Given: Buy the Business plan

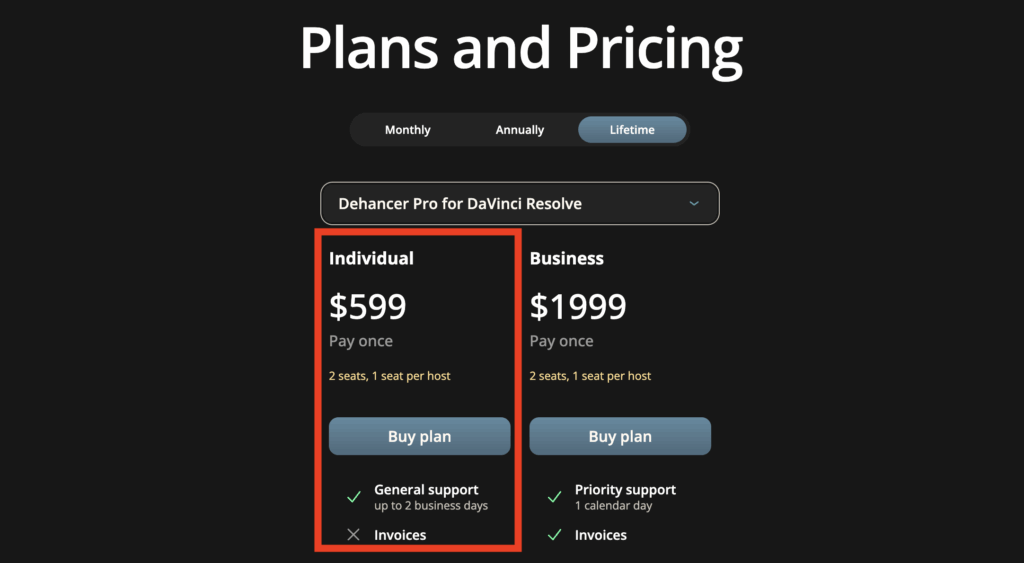Looking at the screenshot, I should tap(620, 437).
